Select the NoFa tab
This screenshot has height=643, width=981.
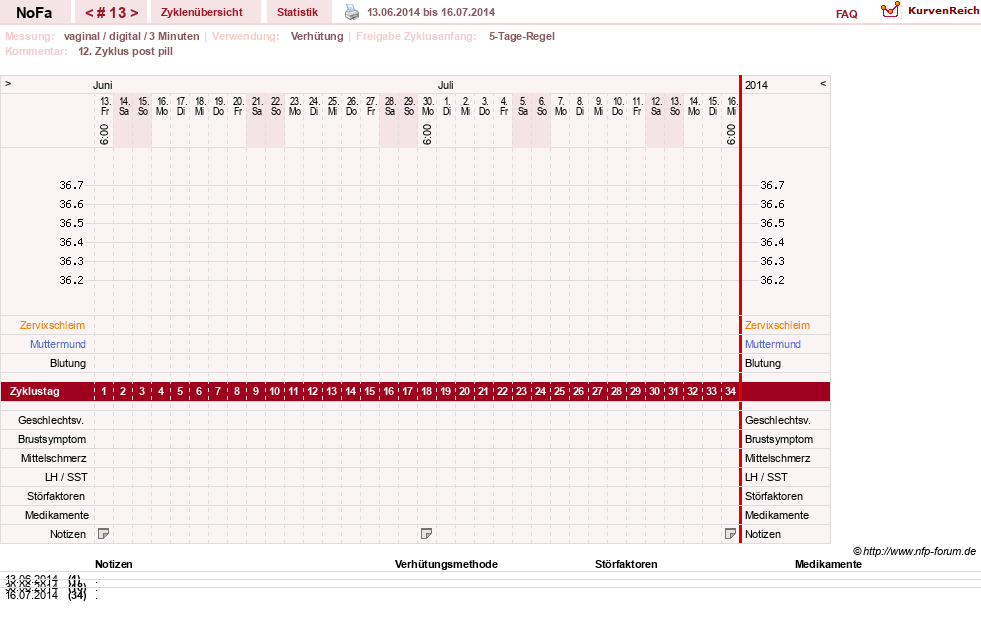pos(34,13)
